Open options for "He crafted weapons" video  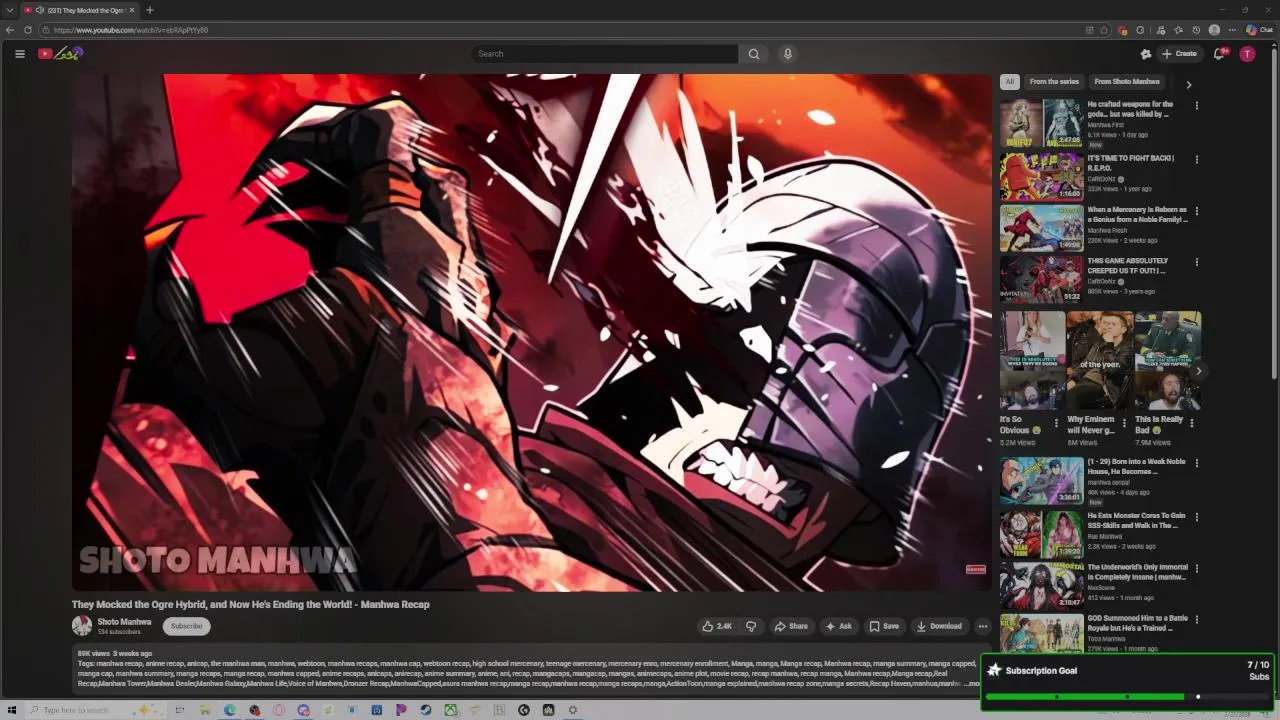click(x=1196, y=105)
